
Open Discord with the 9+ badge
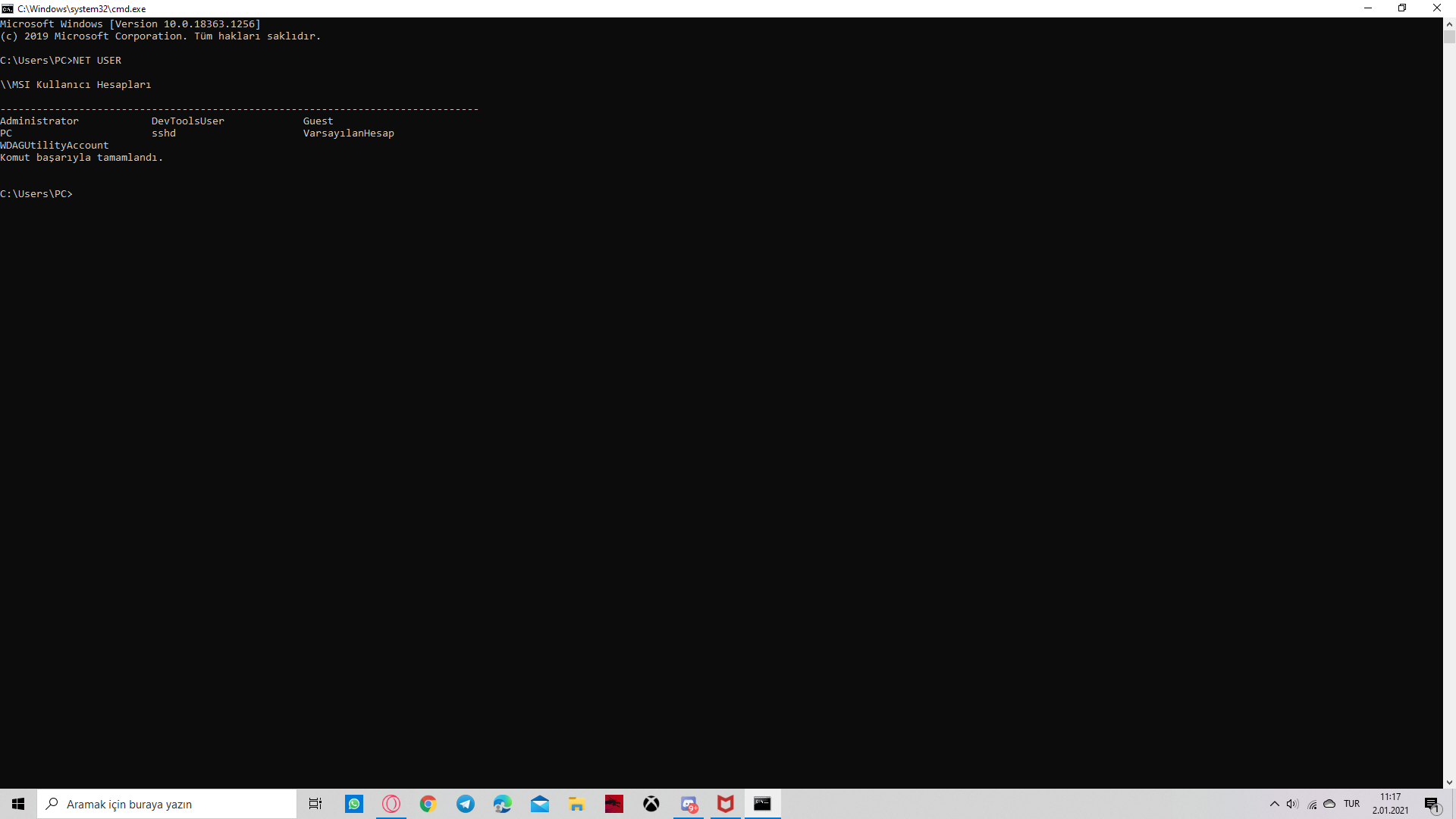pyautogui.click(x=689, y=804)
